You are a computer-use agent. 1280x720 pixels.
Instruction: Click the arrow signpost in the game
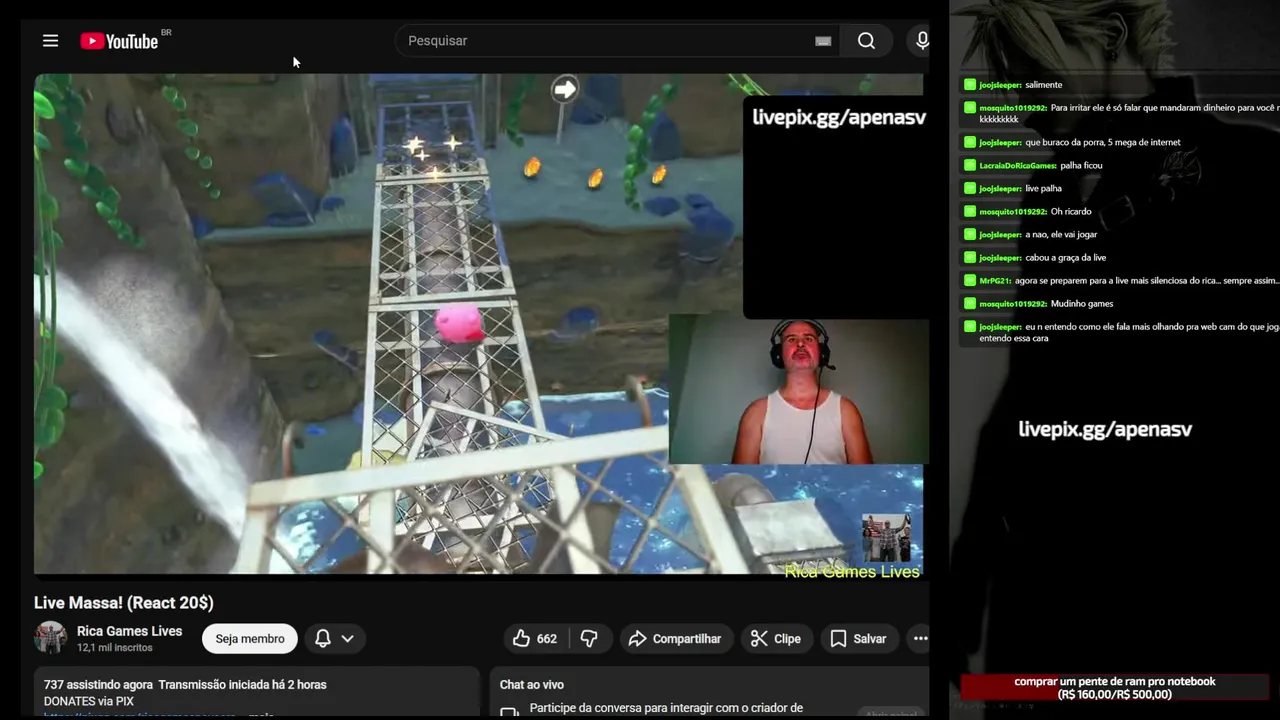coord(565,90)
